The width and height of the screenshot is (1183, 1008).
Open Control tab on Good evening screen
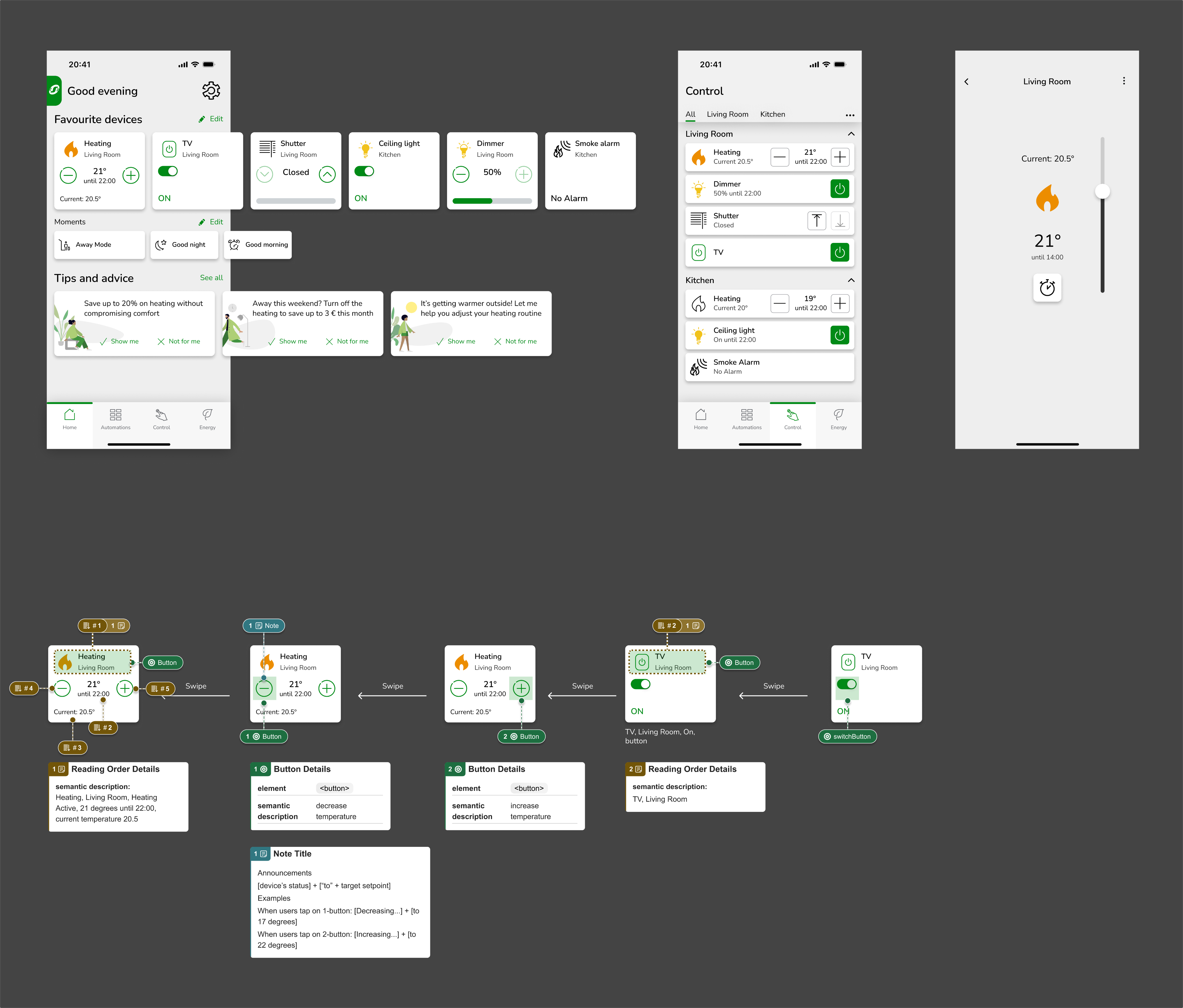pyautogui.click(x=161, y=419)
